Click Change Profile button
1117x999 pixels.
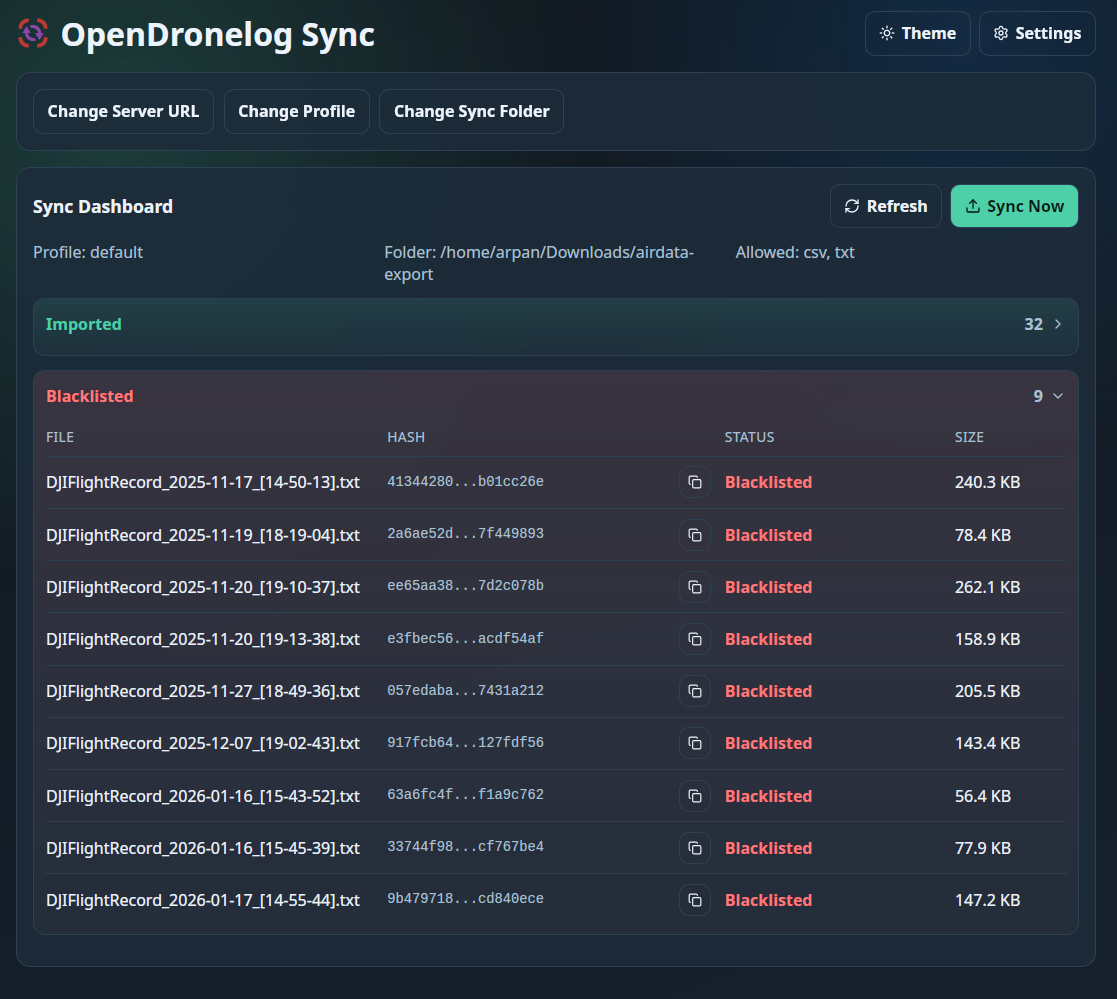pos(296,111)
